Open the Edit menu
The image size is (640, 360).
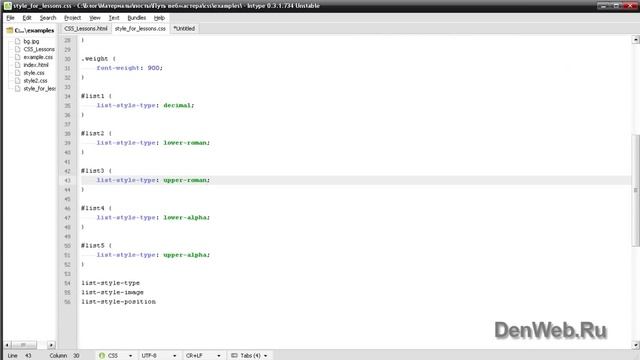(x=27, y=18)
